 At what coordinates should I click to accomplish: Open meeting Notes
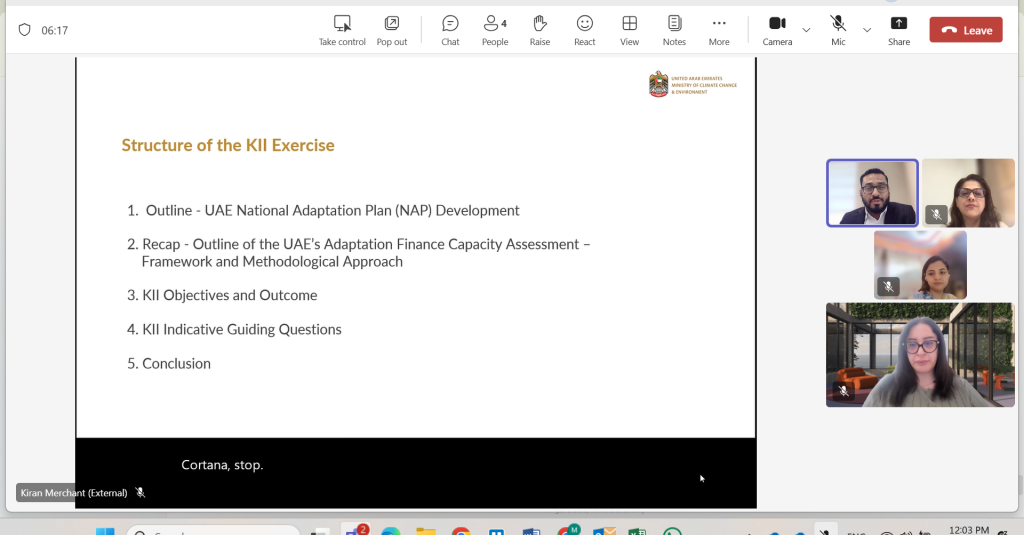[x=674, y=30]
